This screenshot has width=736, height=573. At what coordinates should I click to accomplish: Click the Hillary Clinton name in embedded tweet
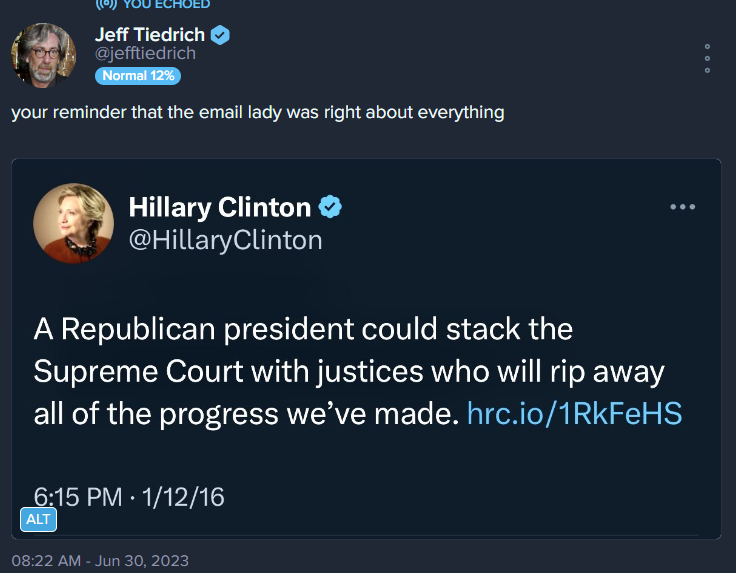coord(220,207)
